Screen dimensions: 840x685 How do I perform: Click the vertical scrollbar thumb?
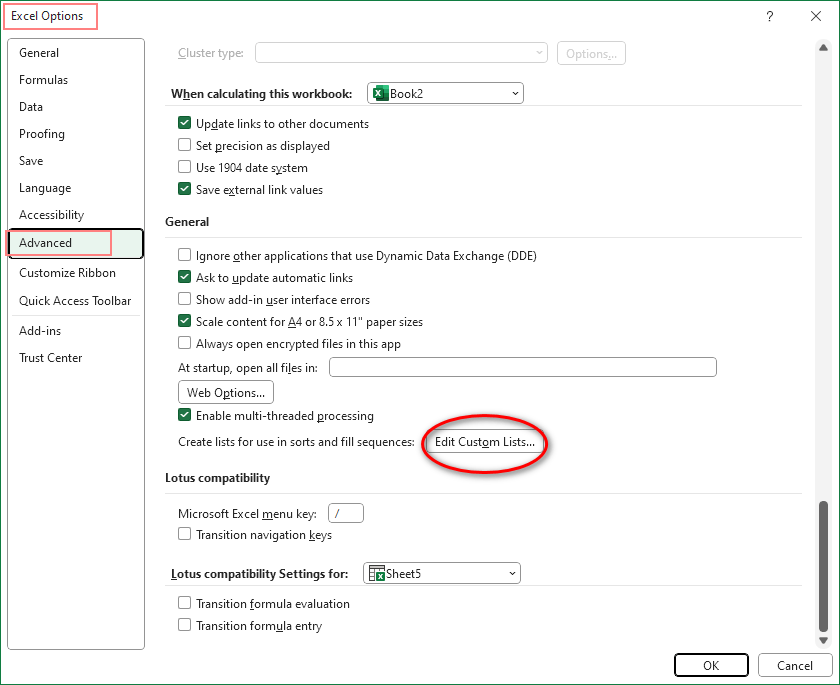823,567
